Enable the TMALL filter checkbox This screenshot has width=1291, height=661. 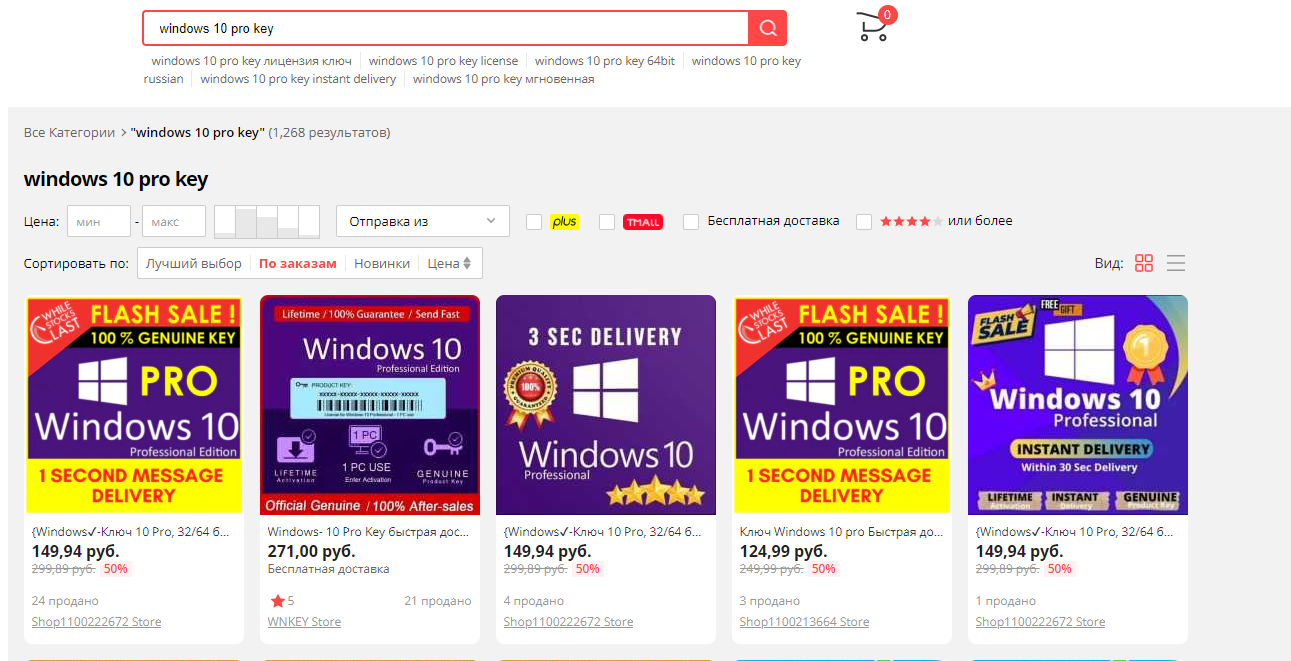coord(607,222)
